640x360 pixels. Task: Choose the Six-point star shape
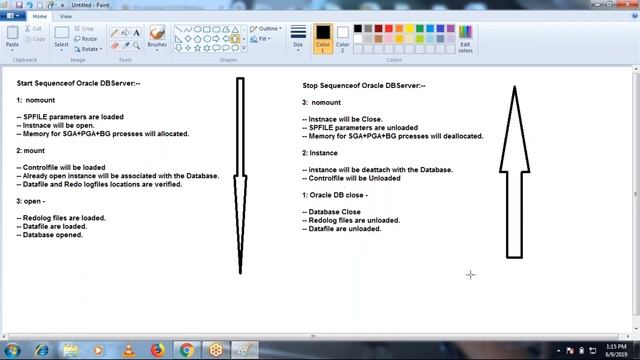(x=207, y=48)
